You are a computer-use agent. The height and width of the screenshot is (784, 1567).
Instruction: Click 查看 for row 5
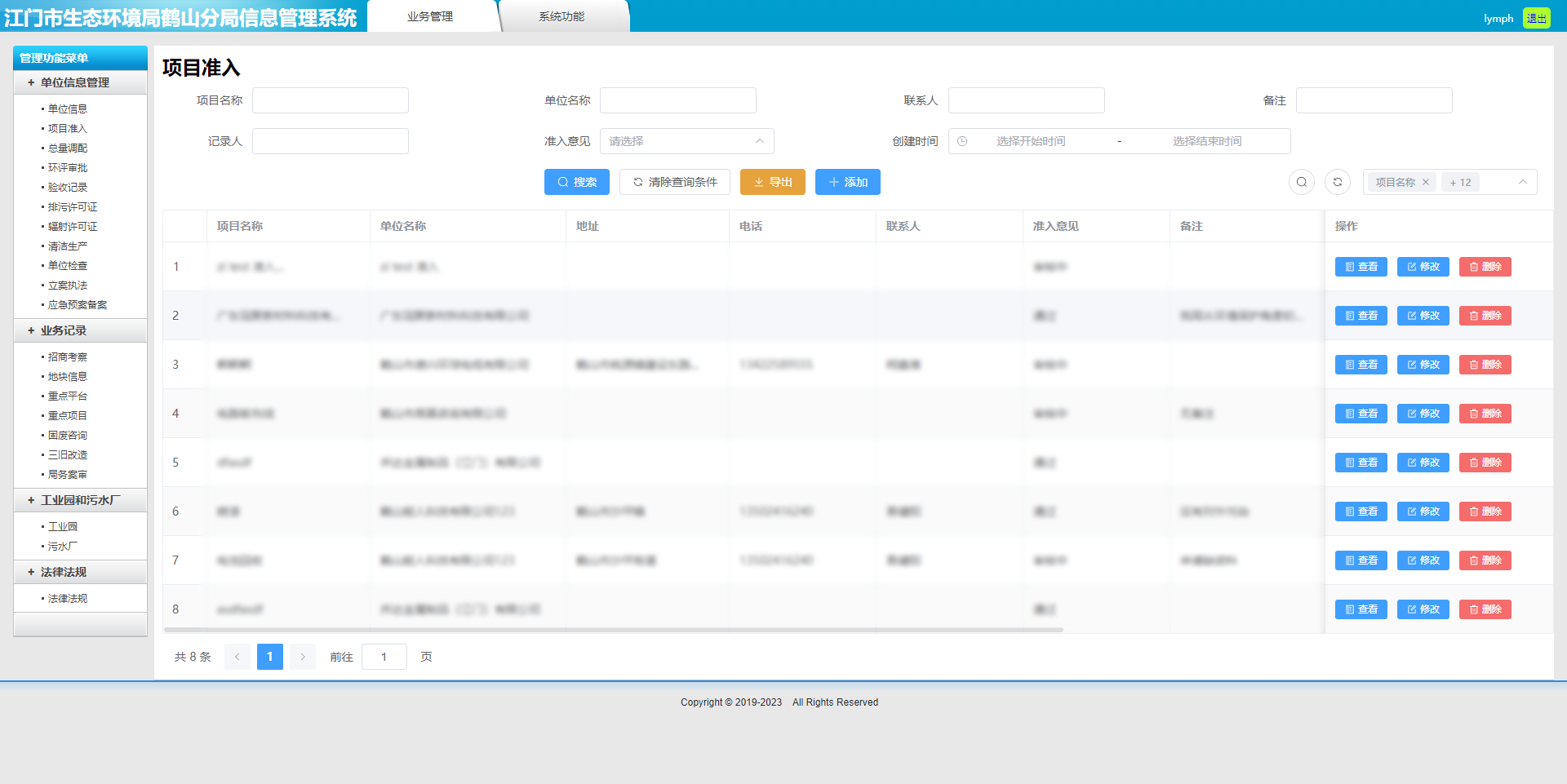pos(1361,463)
